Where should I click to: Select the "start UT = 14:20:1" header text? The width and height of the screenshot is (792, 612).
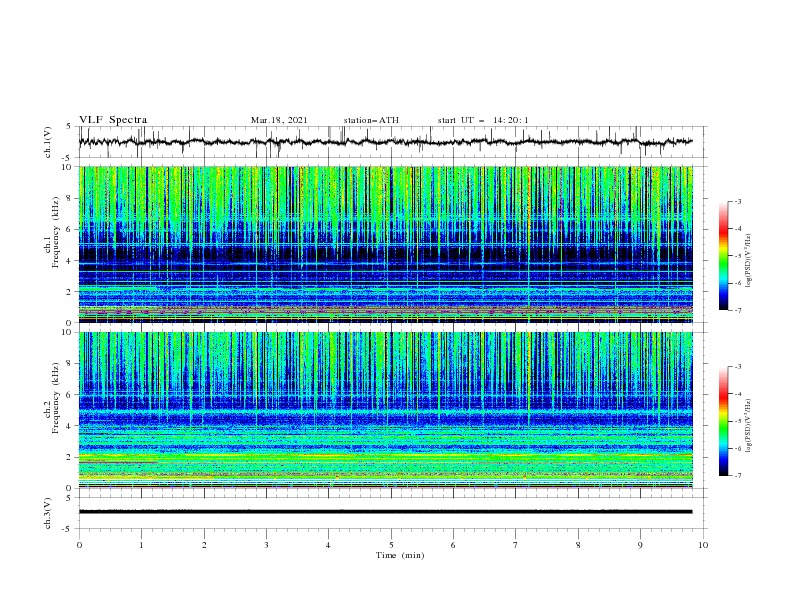[483, 120]
